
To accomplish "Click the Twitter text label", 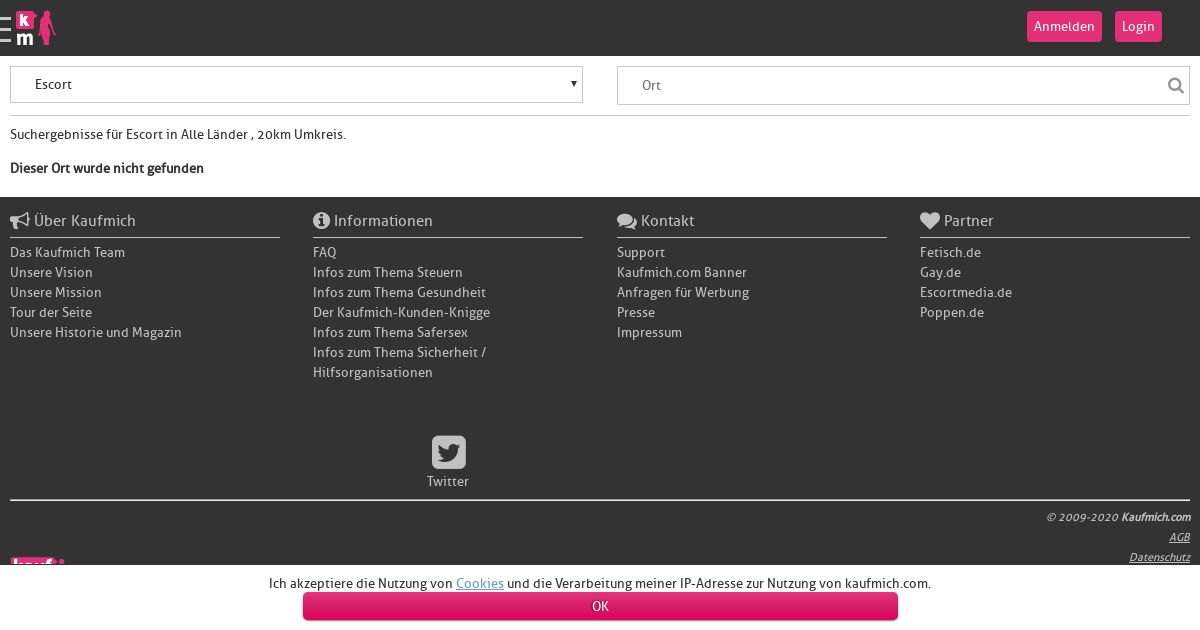I will (448, 481).
